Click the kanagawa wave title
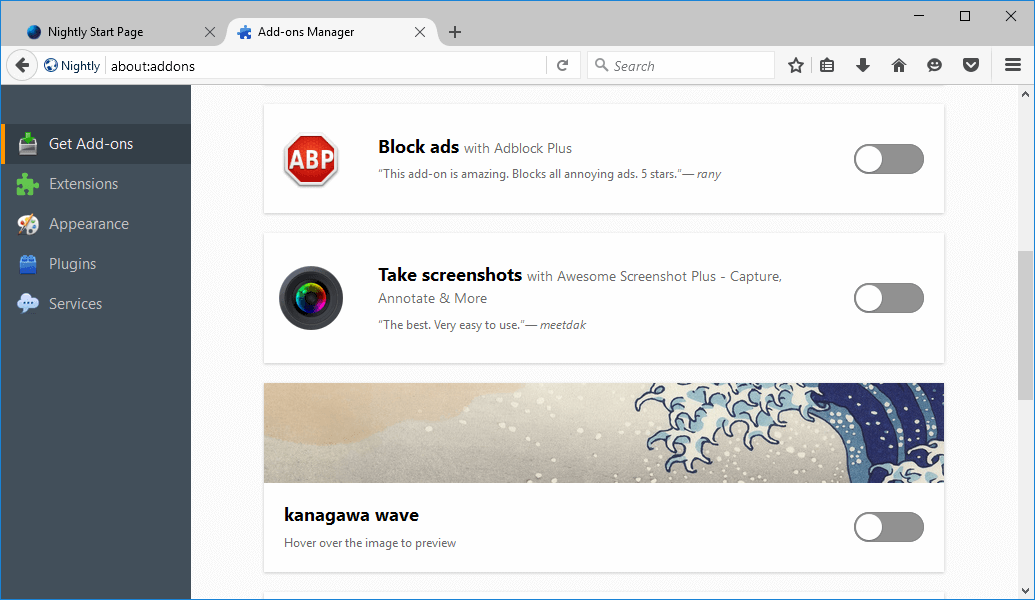 [351, 515]
